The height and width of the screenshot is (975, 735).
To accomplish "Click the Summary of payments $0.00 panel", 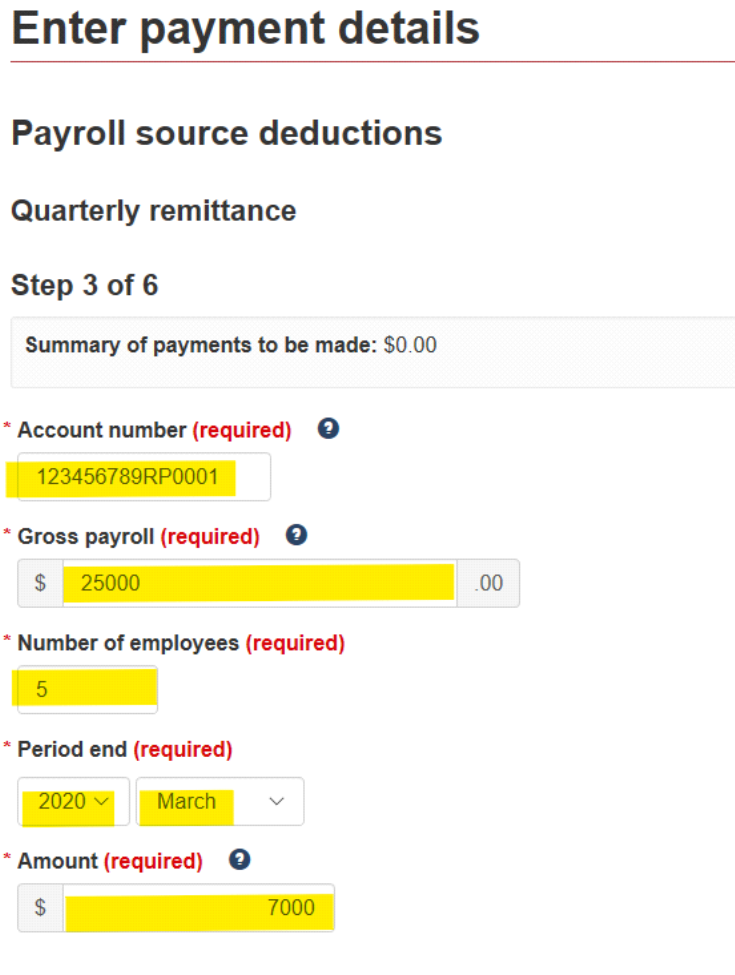I will [x=373, y=352].
